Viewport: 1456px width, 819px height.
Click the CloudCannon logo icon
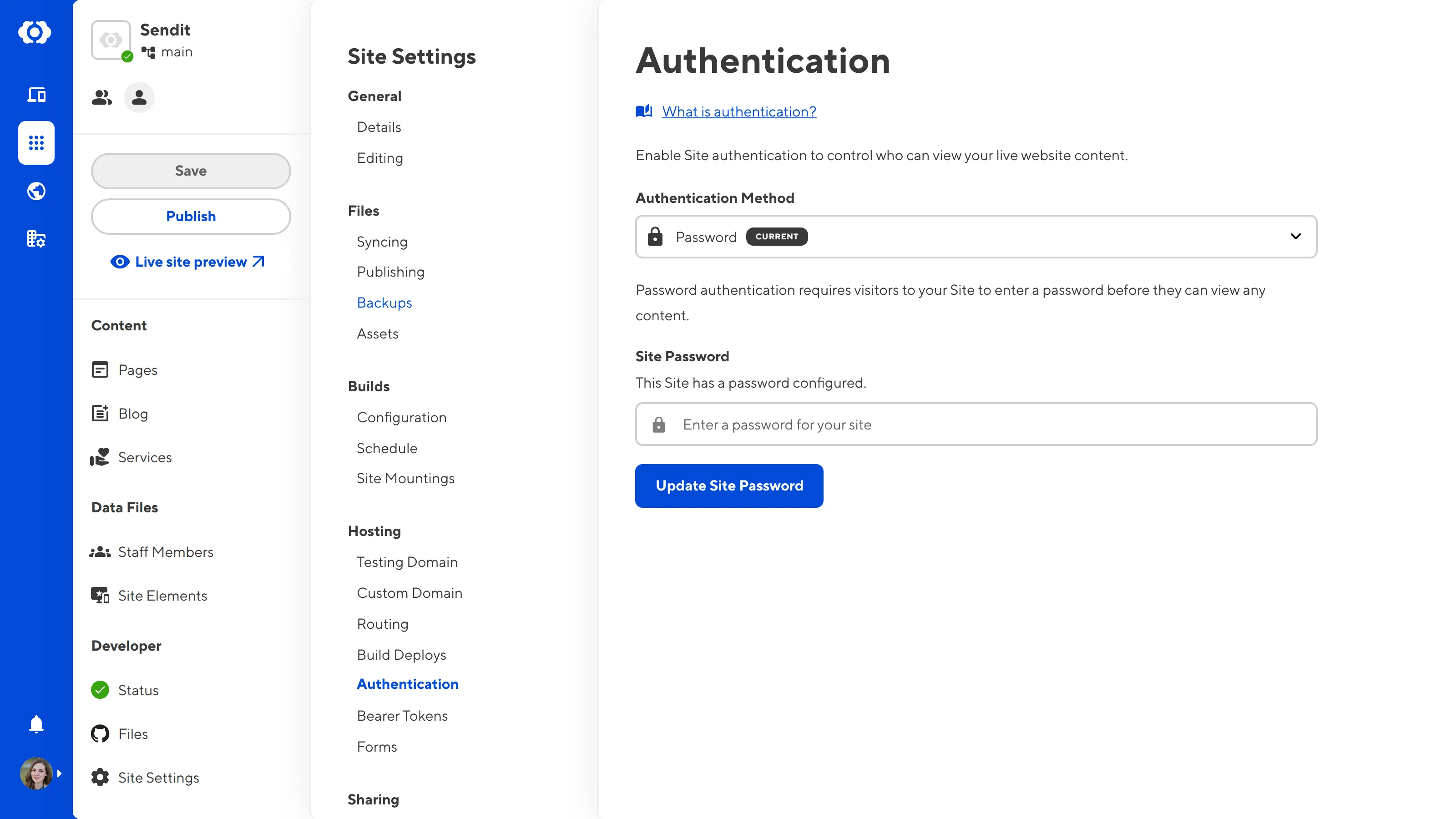click(35, 32)
